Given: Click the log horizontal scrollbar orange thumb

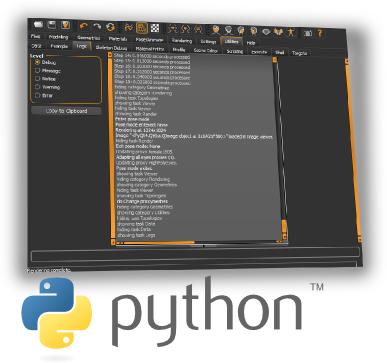Looking at the screenshot, I should [159, 243].
